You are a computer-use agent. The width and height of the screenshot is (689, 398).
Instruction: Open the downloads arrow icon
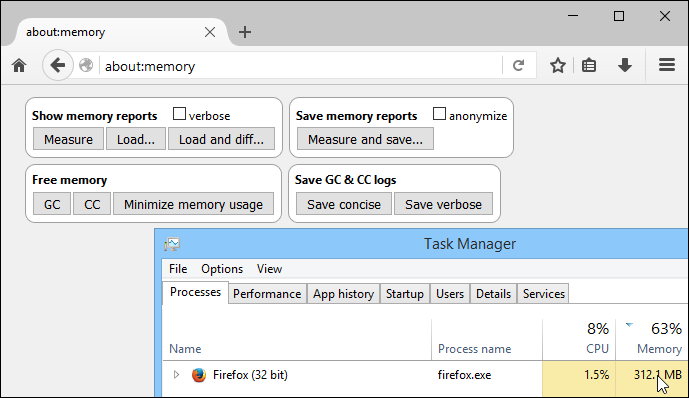[x=624, y=65]
